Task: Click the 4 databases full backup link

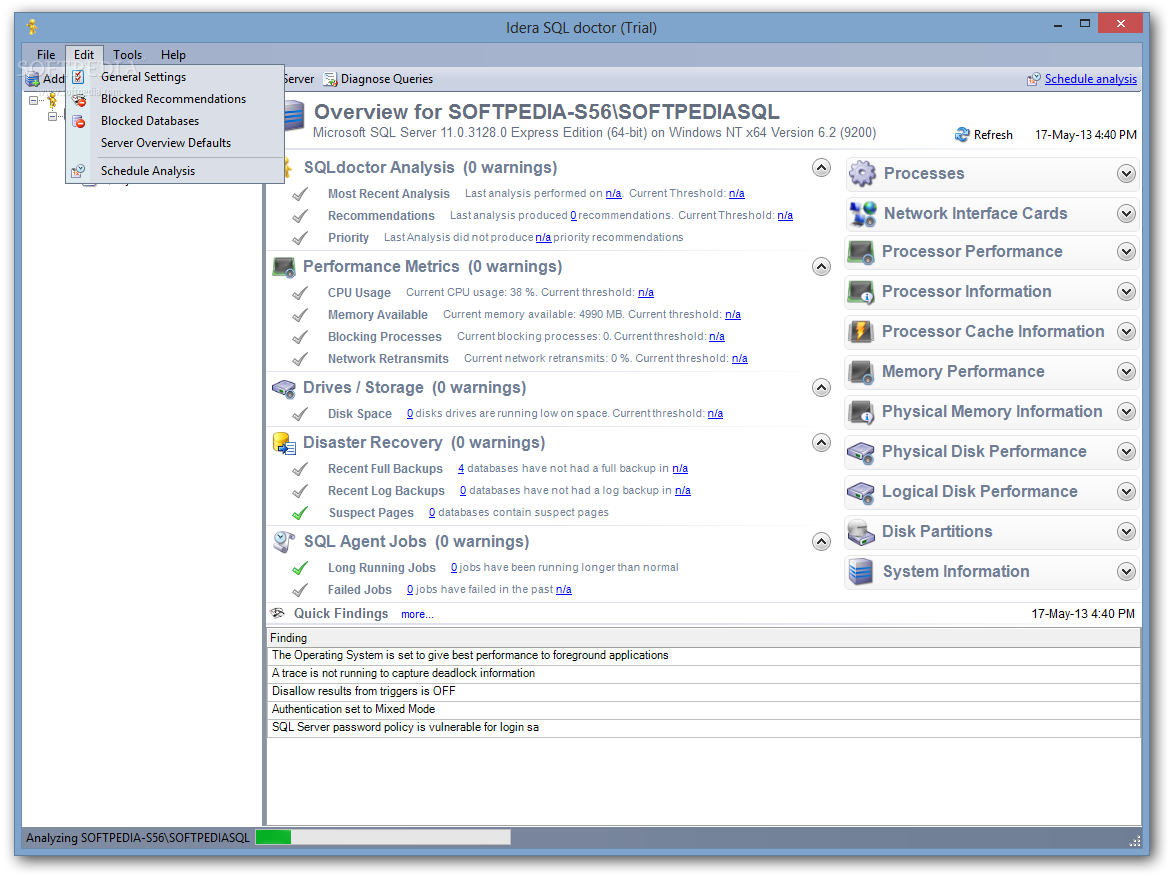Action: click(x=461, y=469)
